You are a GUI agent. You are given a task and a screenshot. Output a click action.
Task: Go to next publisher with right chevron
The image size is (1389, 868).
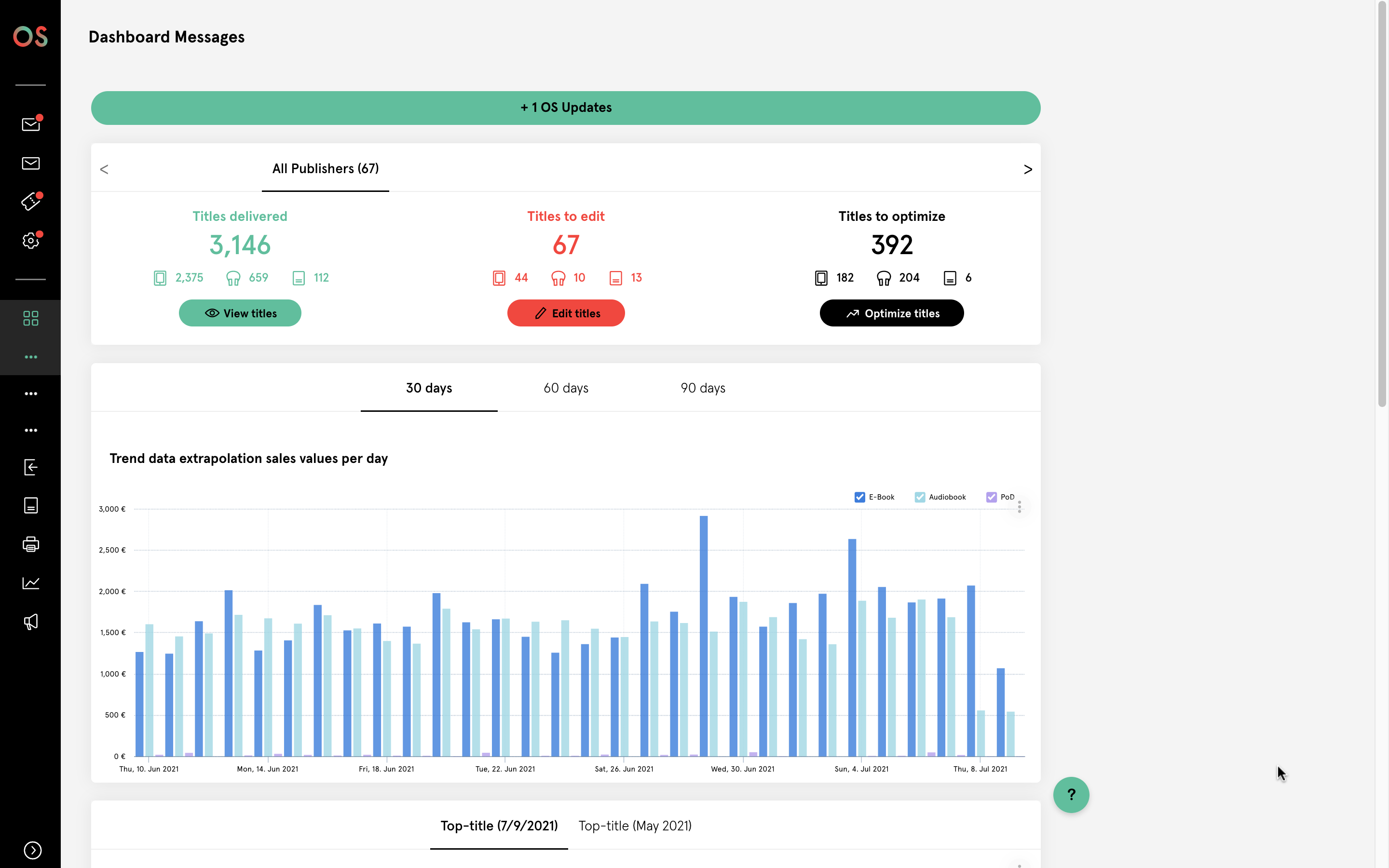pyautogui.click(x=1027, y=169)
